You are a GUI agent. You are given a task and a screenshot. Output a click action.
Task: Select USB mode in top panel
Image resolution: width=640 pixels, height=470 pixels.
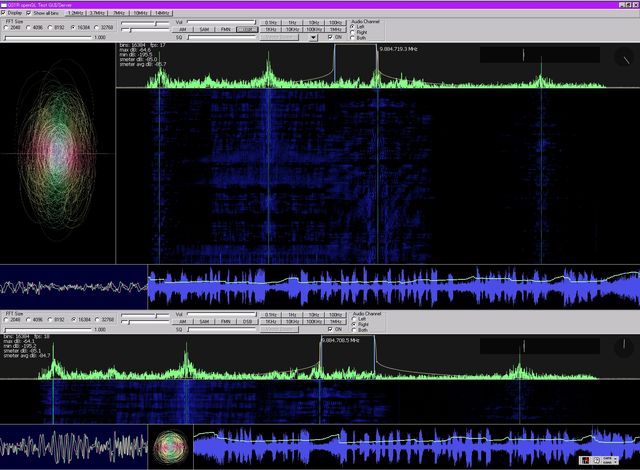coord(249,29)
